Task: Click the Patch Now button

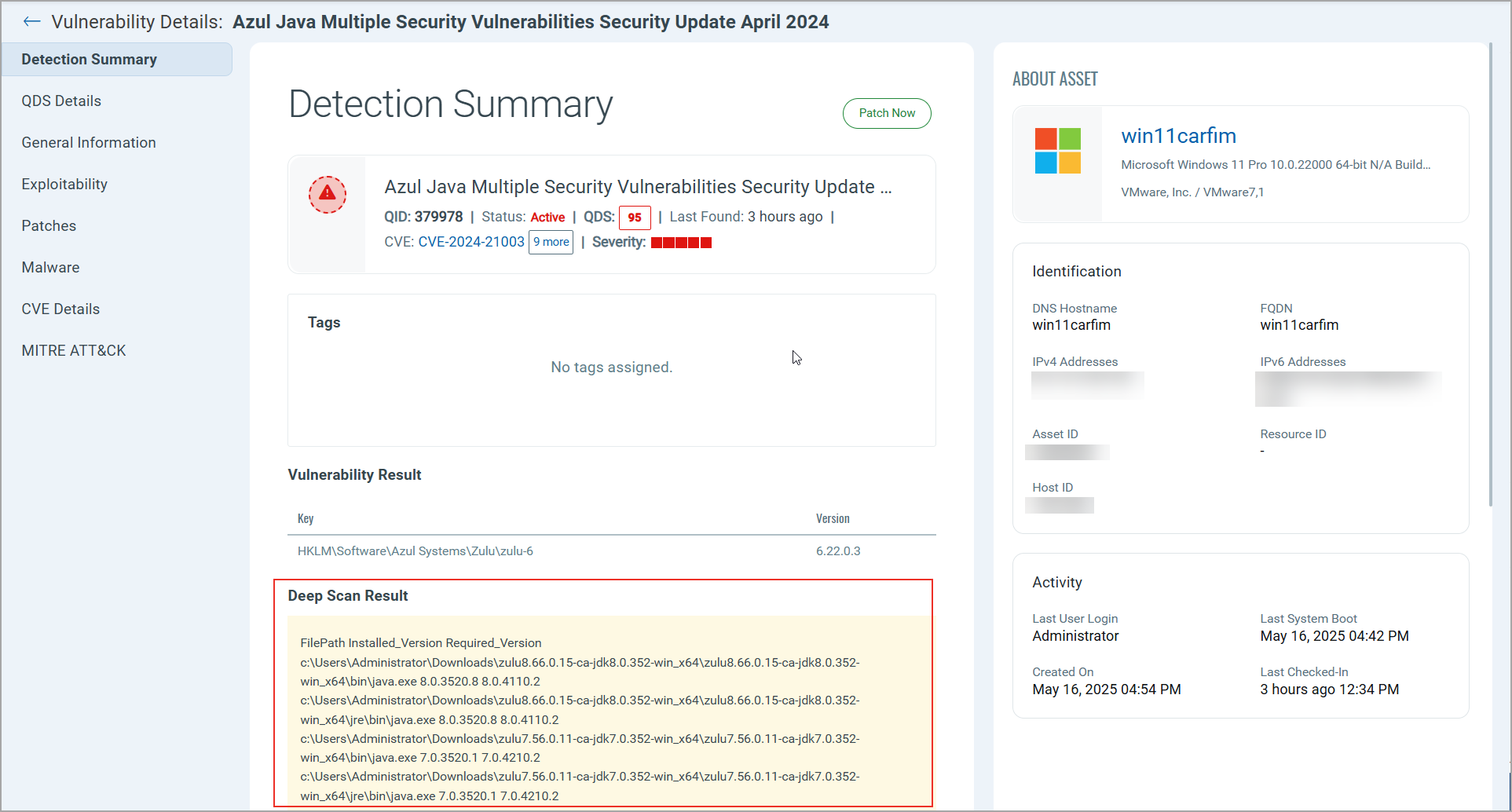Action: coord(887,113)
